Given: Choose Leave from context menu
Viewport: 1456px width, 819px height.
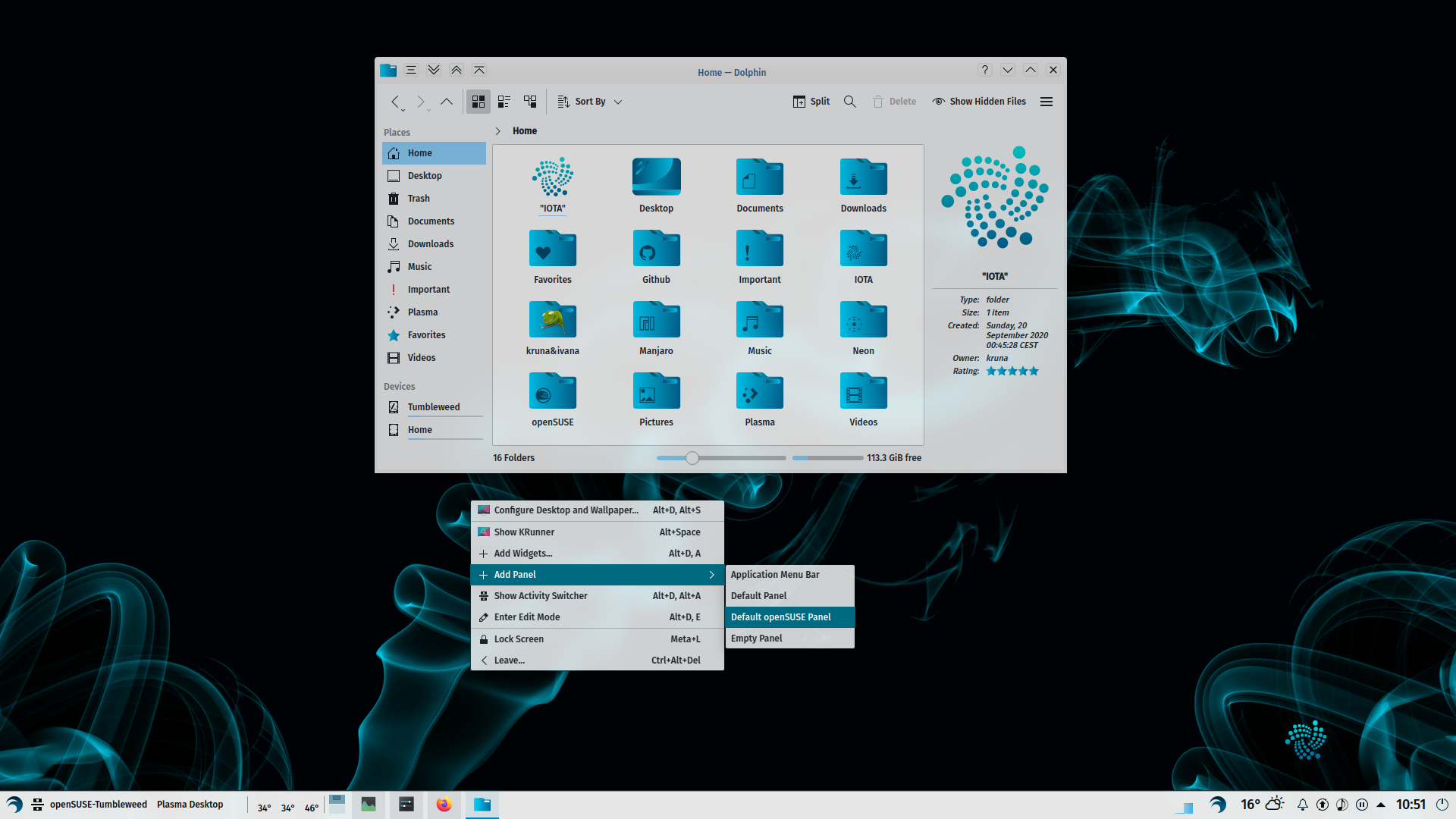Looking at the screenshot, I should point(598,661).
